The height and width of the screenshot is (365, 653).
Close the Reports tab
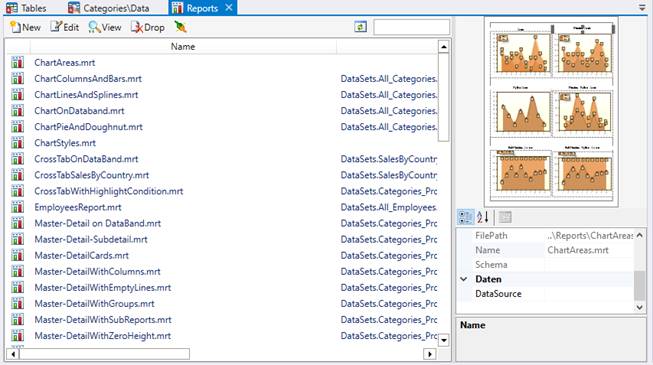click(x=229, y=8)
